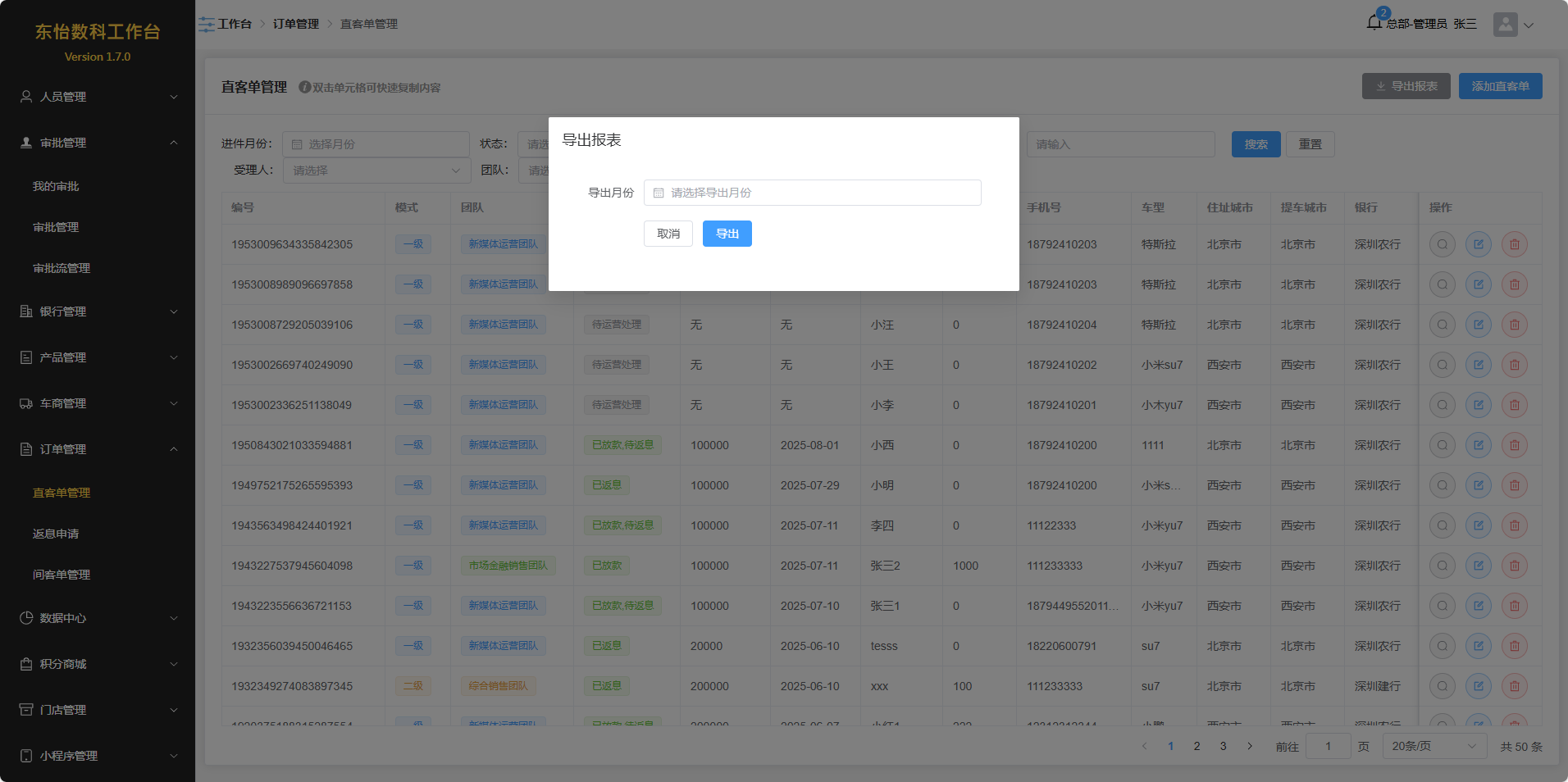
Task: Click the 导出月份 month picker field
Action: pyautogui.click(x=812, y=193)
